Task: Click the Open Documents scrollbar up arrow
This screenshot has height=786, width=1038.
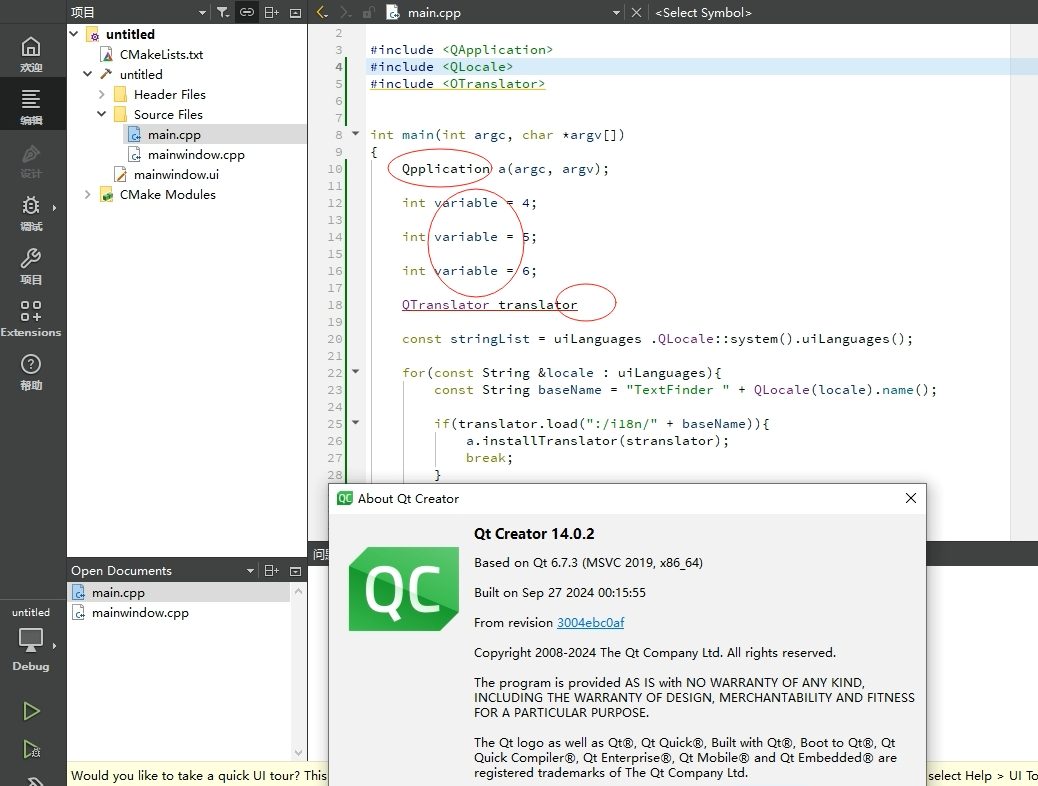Action: (298, 591)
